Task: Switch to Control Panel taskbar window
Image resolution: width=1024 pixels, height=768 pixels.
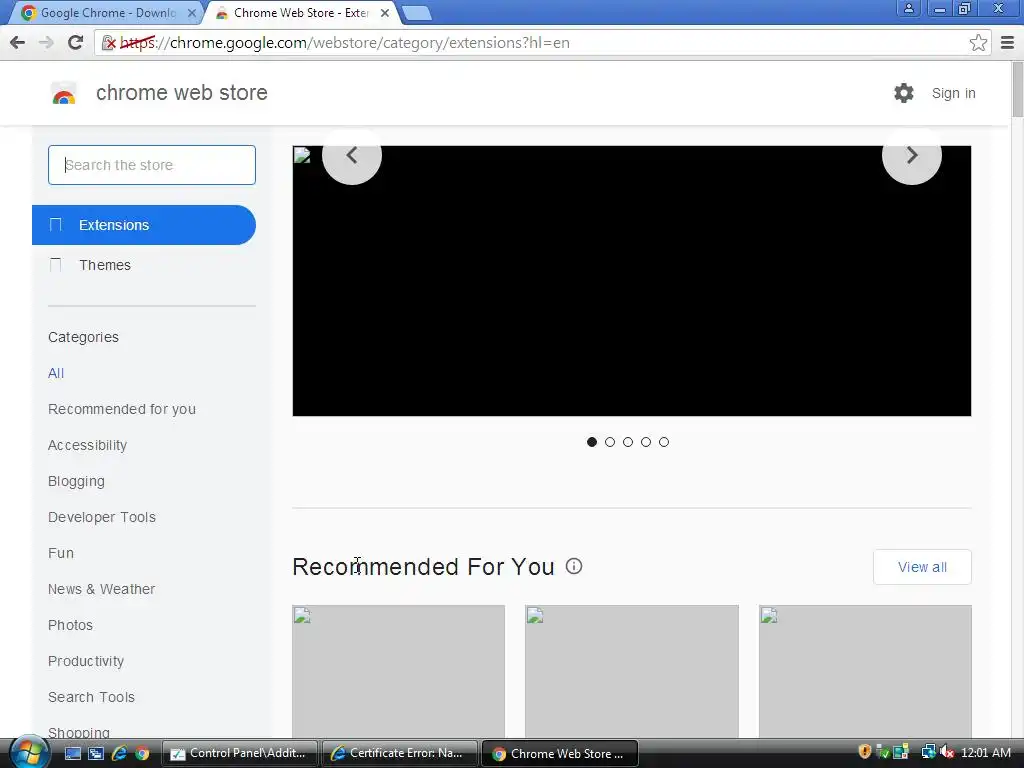Action: coord(239,754)
